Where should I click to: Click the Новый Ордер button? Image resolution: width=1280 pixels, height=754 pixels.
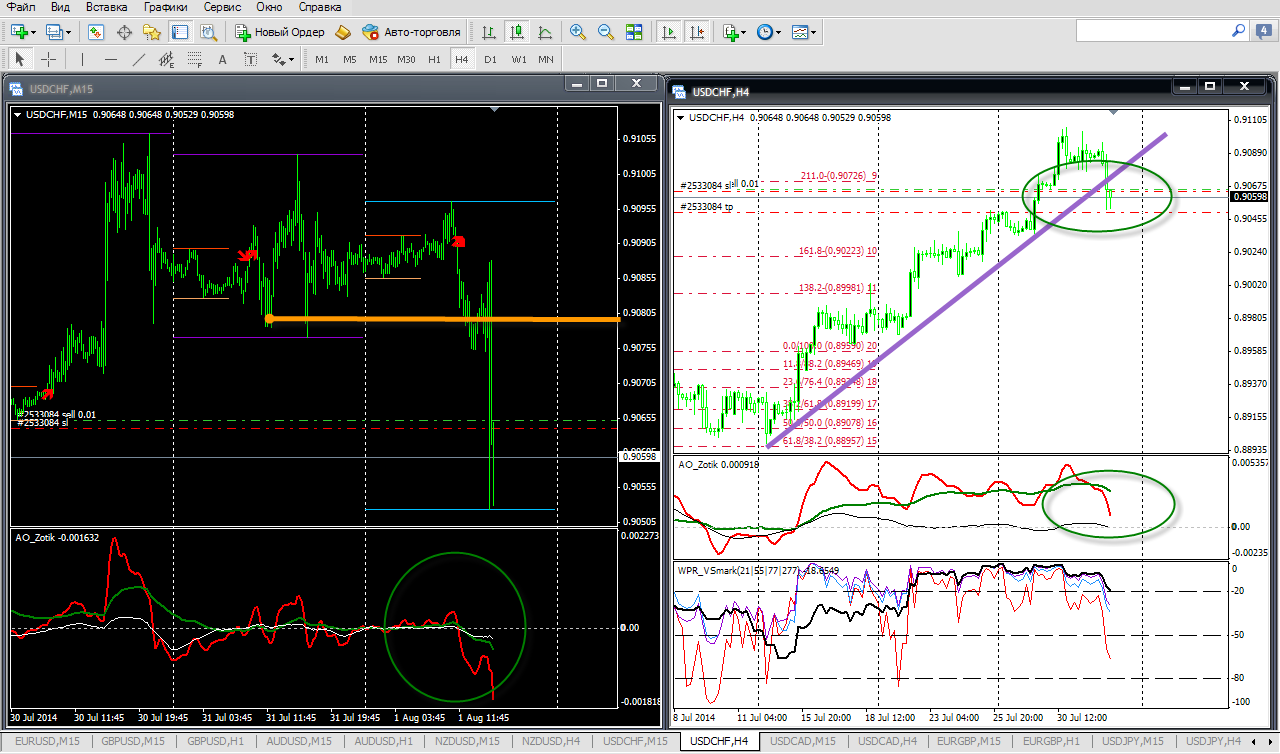tap(279, 32)
